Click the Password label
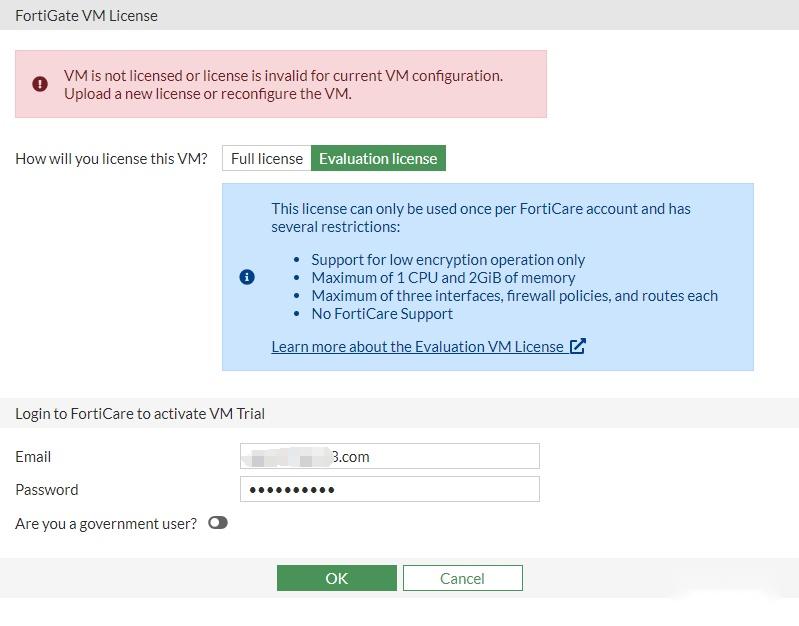Viewport: 799px width, 626px height. click(x=47, y=490)
